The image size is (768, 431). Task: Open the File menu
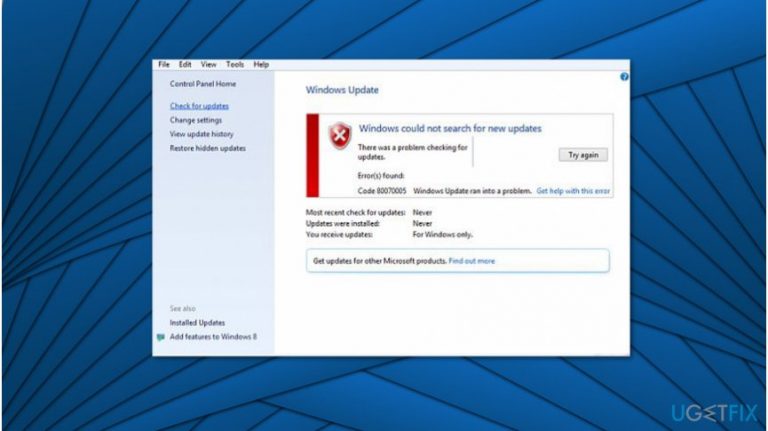[x=164, y=65]
